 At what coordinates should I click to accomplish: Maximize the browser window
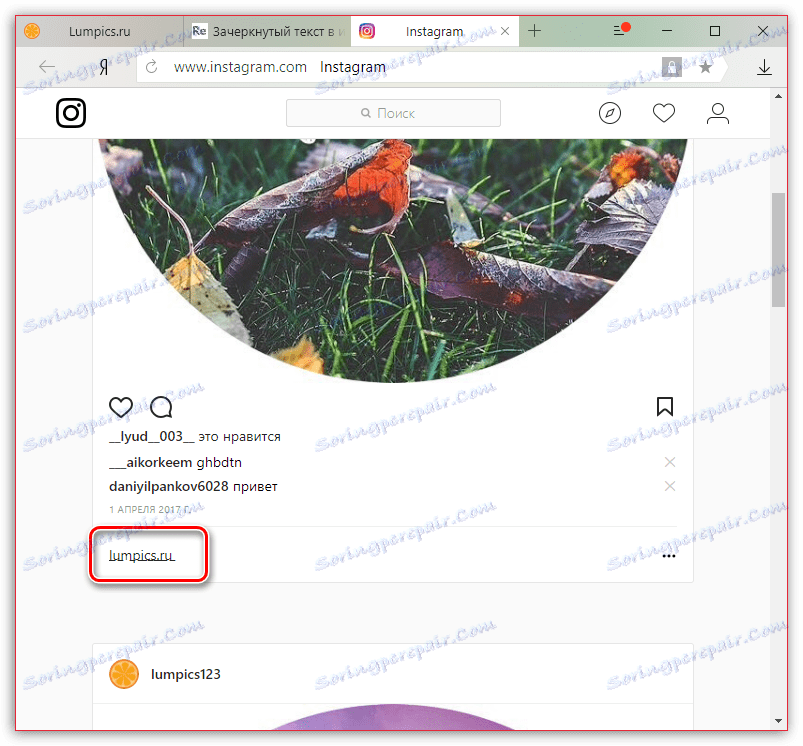pyautogui.click(x=714, y=31)
